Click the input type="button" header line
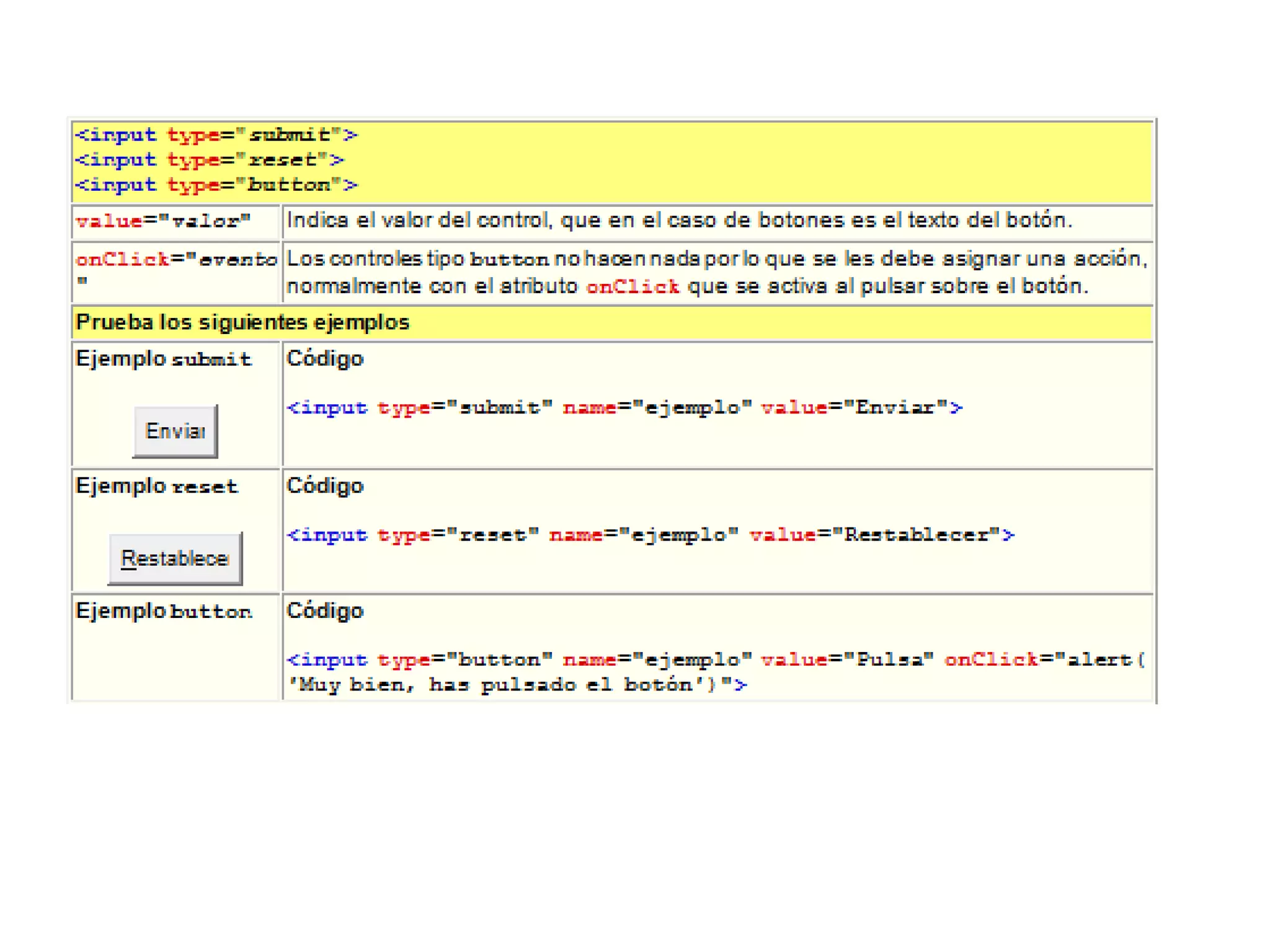1270x952 pixels. tap(216, 185)
